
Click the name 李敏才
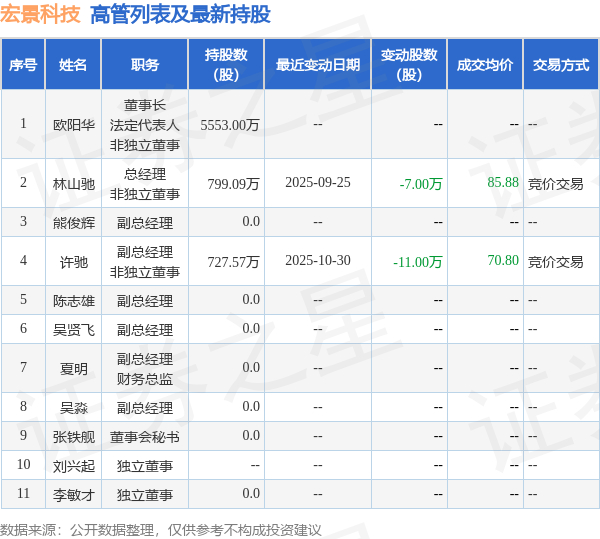tap(73, 495)
